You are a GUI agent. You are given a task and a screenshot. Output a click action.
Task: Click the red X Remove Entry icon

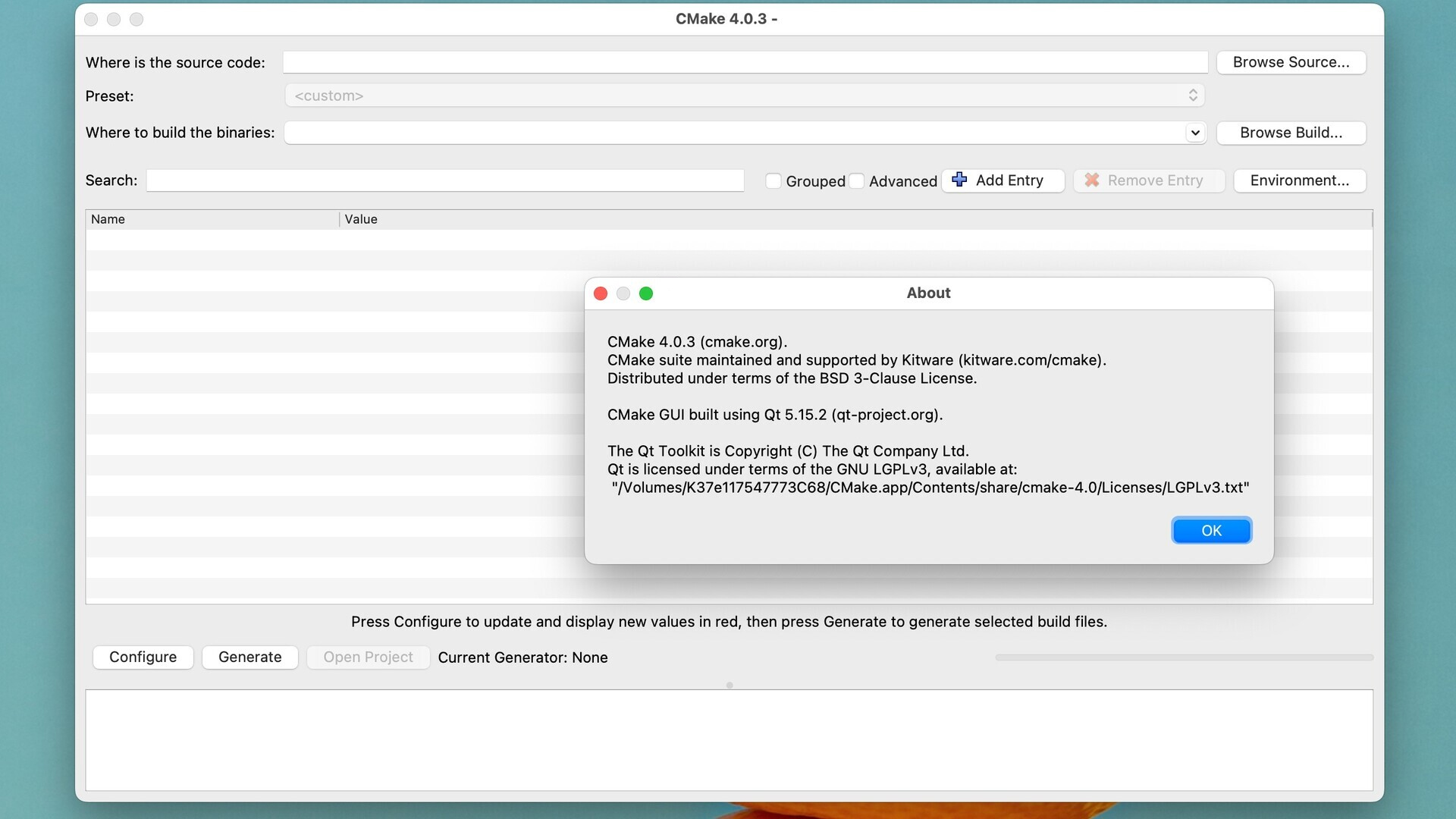[1092, 180]
